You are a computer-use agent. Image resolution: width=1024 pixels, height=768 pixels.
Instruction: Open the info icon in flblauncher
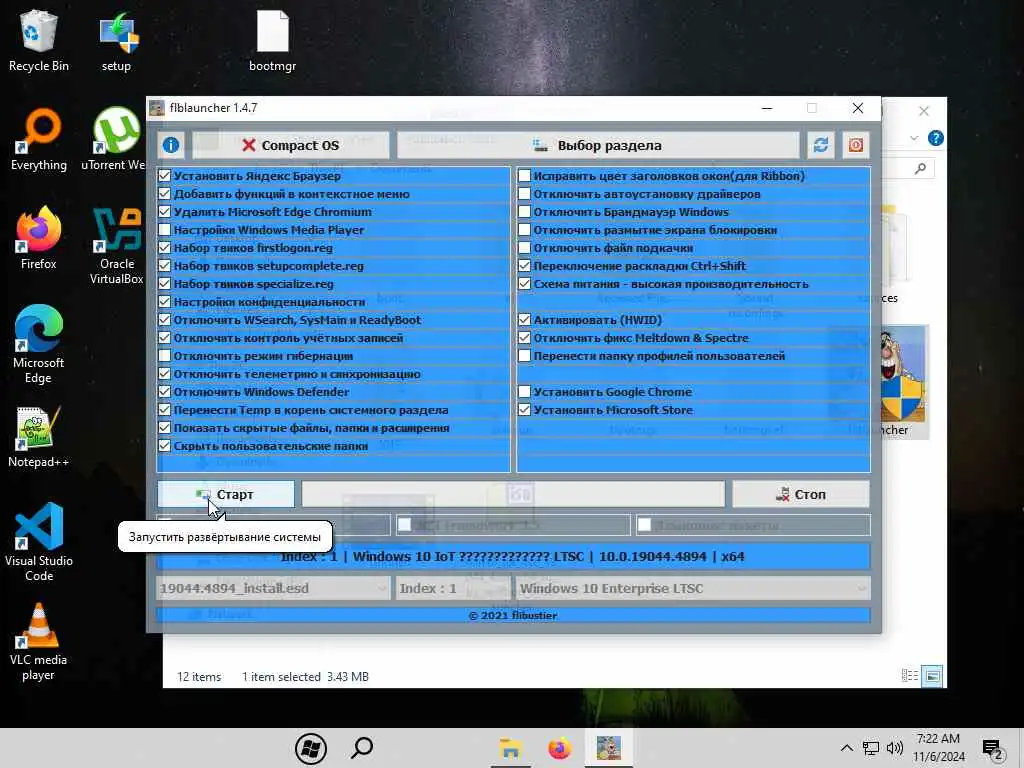[x=171, y=145]
